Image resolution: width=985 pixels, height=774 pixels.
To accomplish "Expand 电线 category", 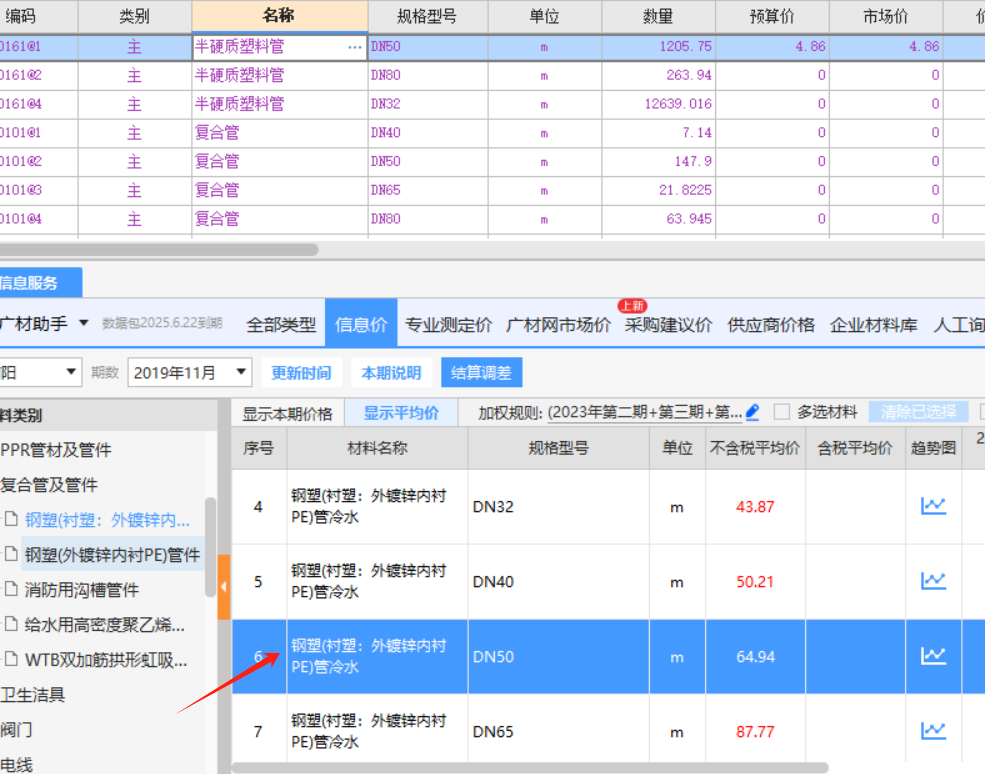I will tap(16, 765).
